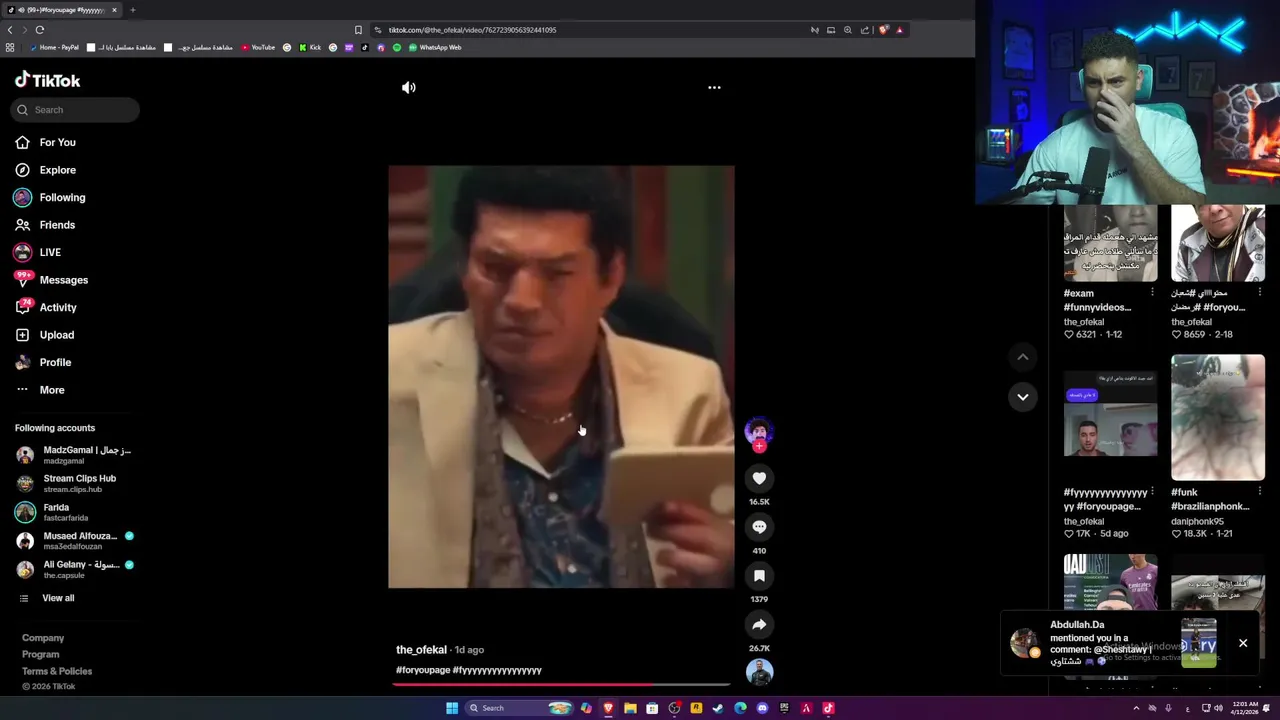Open the MadzGamal following account
This screenshot has height=720, width=1280.
point(75,455)
